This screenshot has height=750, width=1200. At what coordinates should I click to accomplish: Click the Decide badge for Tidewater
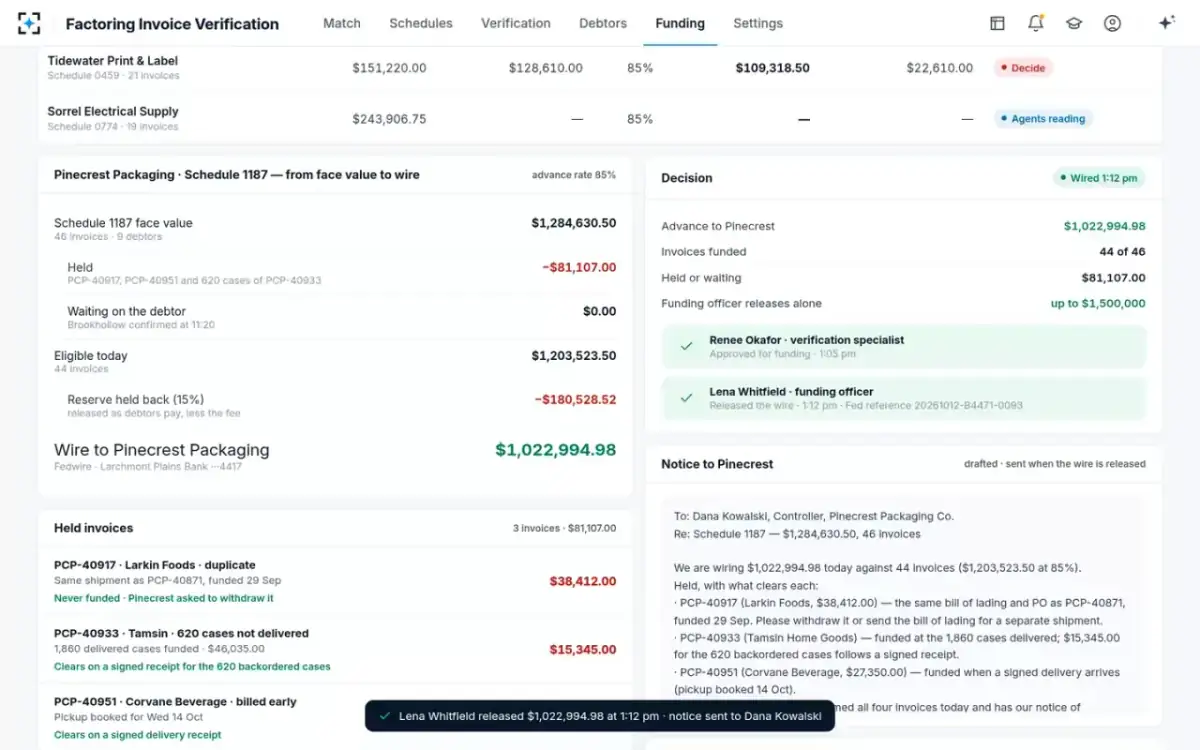1023,68
